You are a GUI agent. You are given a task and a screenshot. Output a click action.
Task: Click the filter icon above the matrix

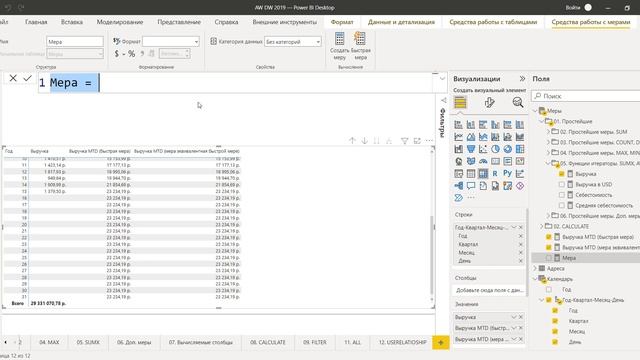(x=404, y=141)
